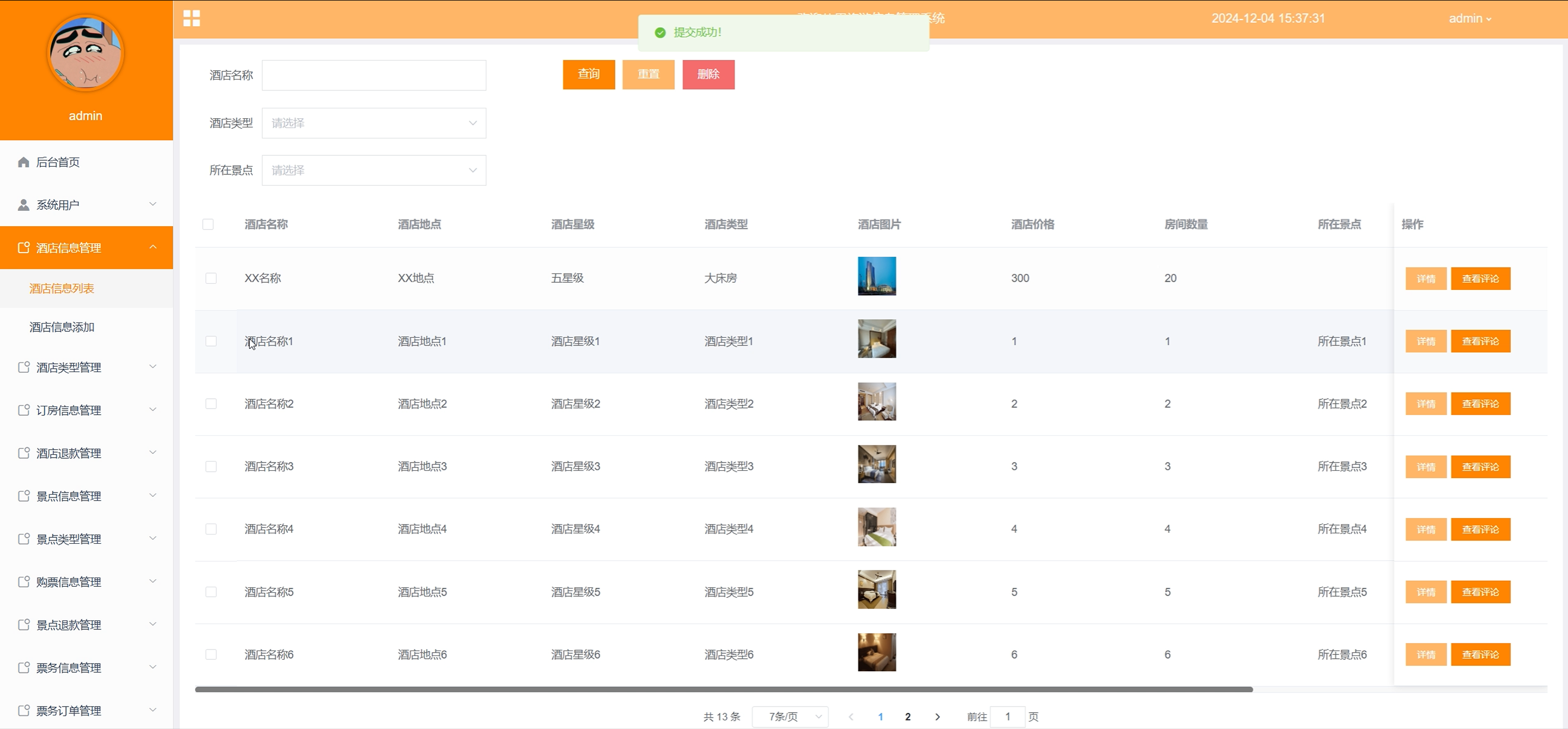Click the icon beside 购票信息管理

pos(24,582)
